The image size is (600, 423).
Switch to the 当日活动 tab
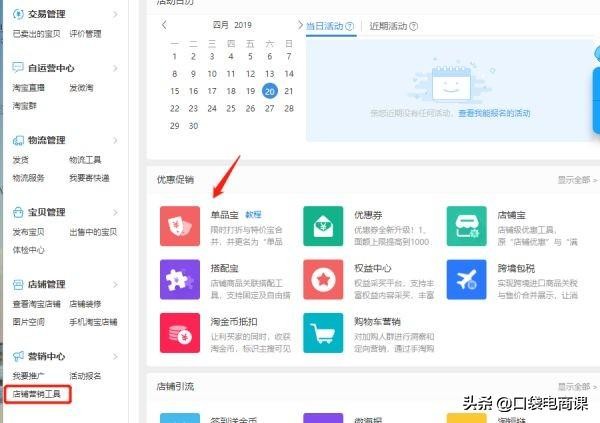pyautogui.click(x=324, y=26)
